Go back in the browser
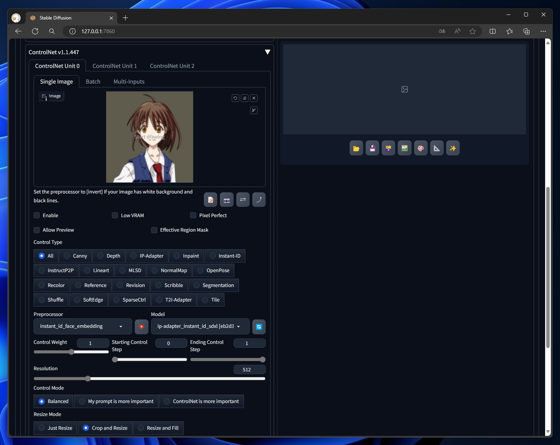The width and height of the screenshot is (560, 445). point(18,31)
